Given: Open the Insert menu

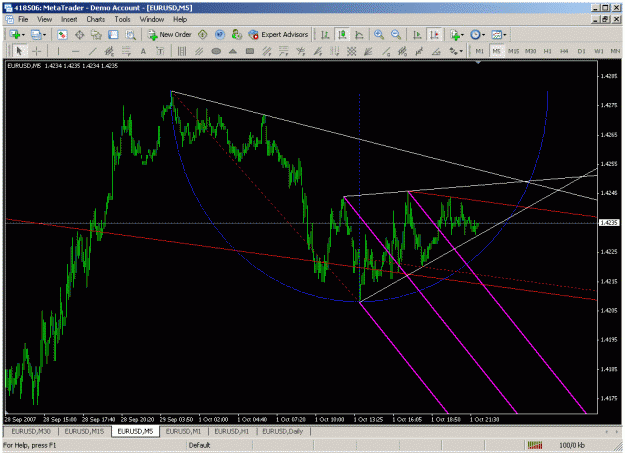Looking at the screenshot, I should point(69,19).
